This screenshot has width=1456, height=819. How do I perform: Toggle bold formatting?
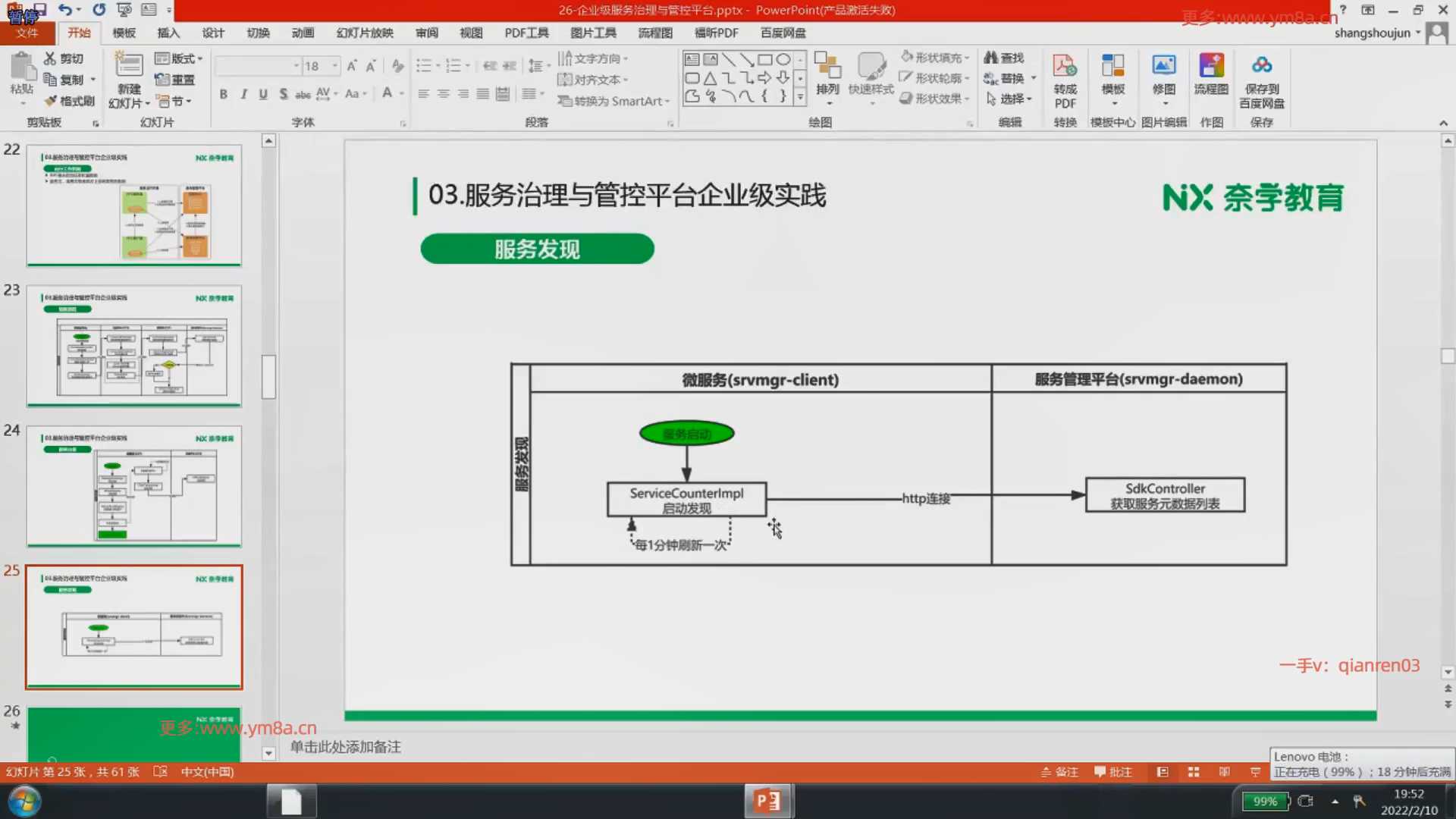pyautogui.click(x=223, y=94)
